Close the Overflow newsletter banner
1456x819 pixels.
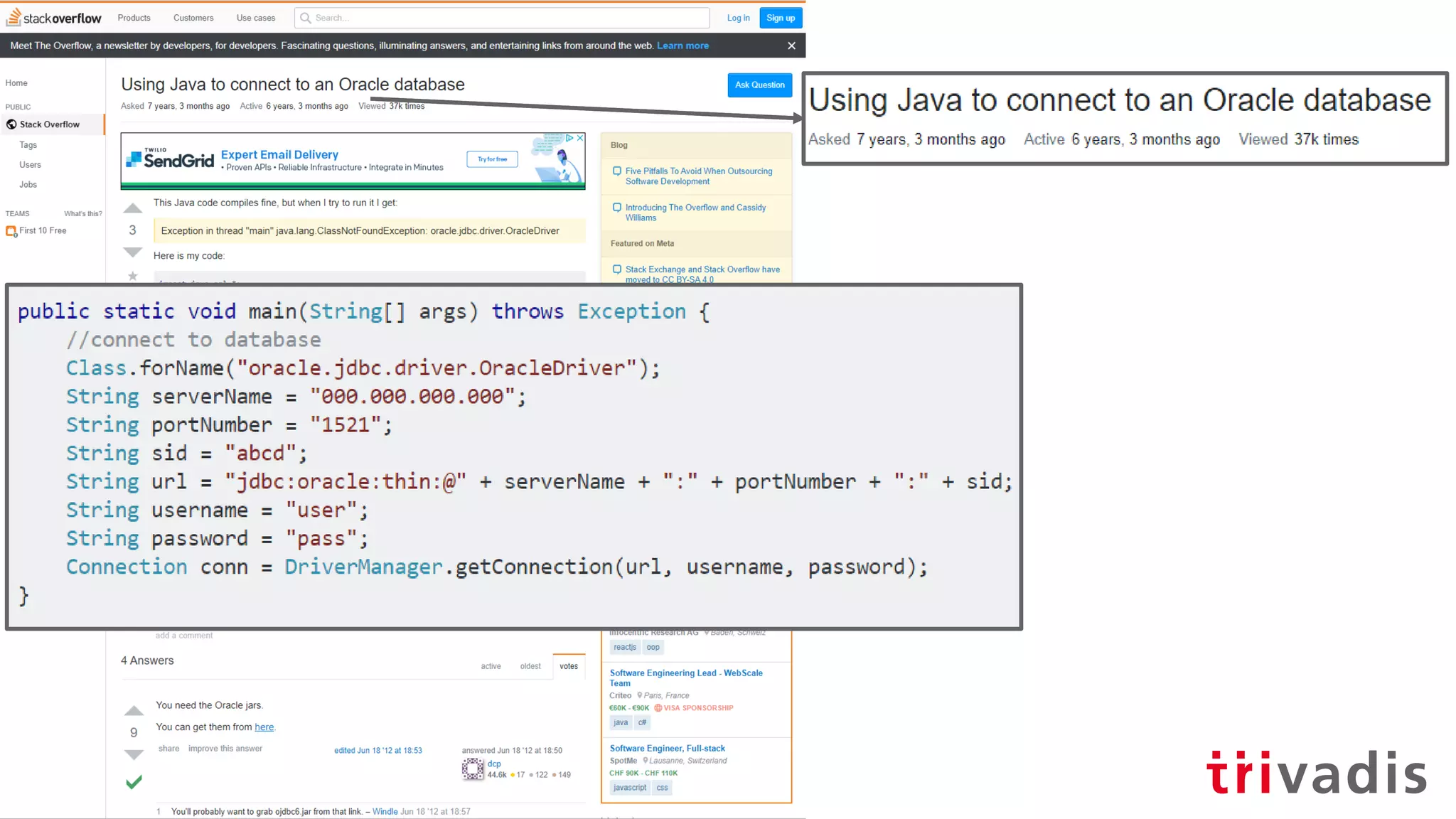coord(791,45)
